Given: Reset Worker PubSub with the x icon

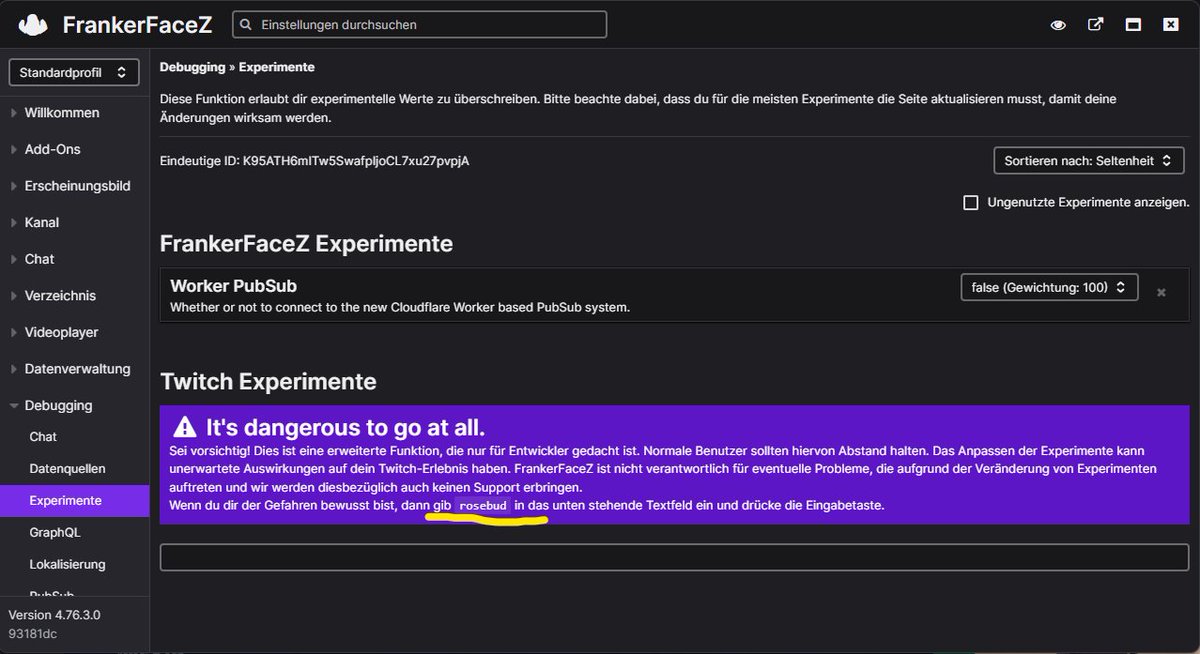Looking at the screenshot, I should (x=1161, y=293).
